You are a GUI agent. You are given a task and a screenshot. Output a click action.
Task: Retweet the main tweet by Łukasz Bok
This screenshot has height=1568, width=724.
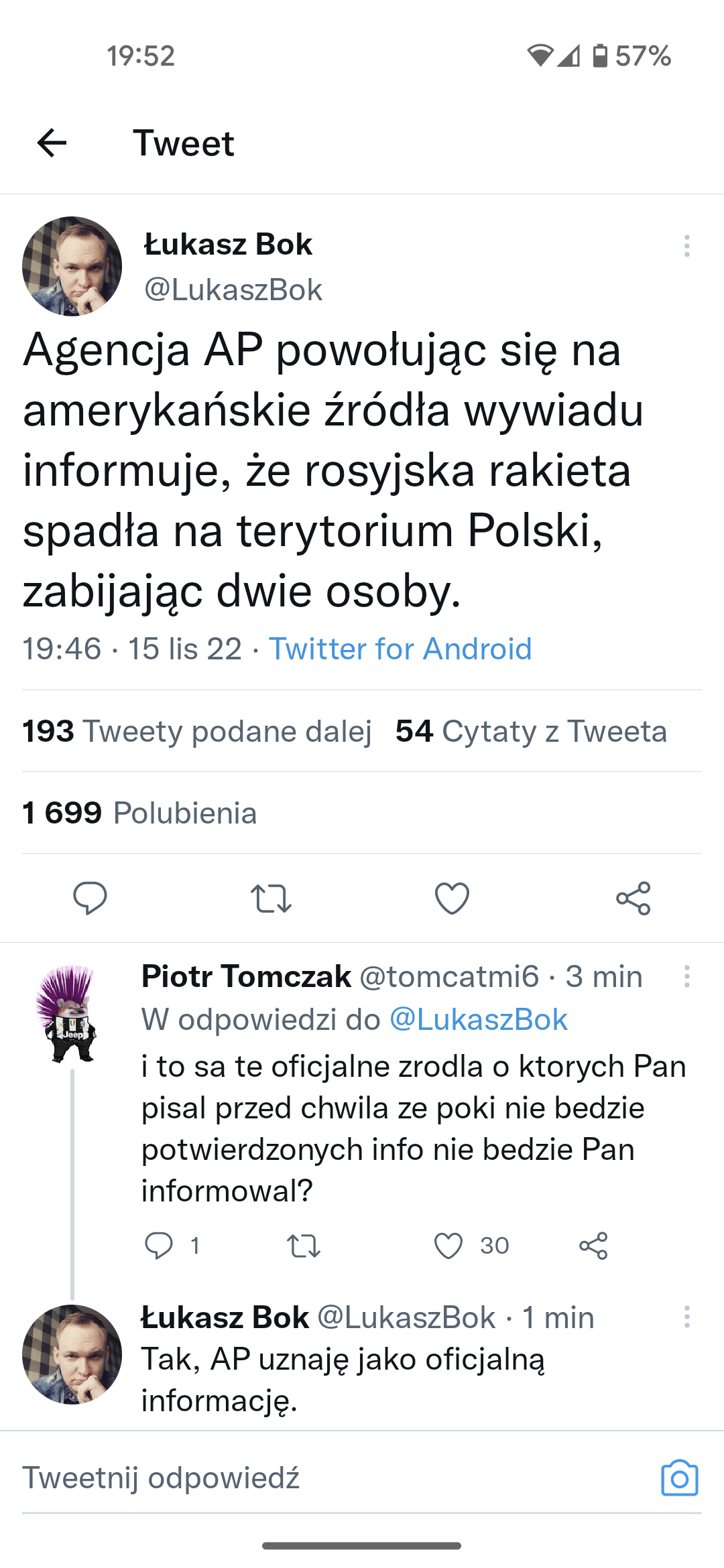pos(271,898)
